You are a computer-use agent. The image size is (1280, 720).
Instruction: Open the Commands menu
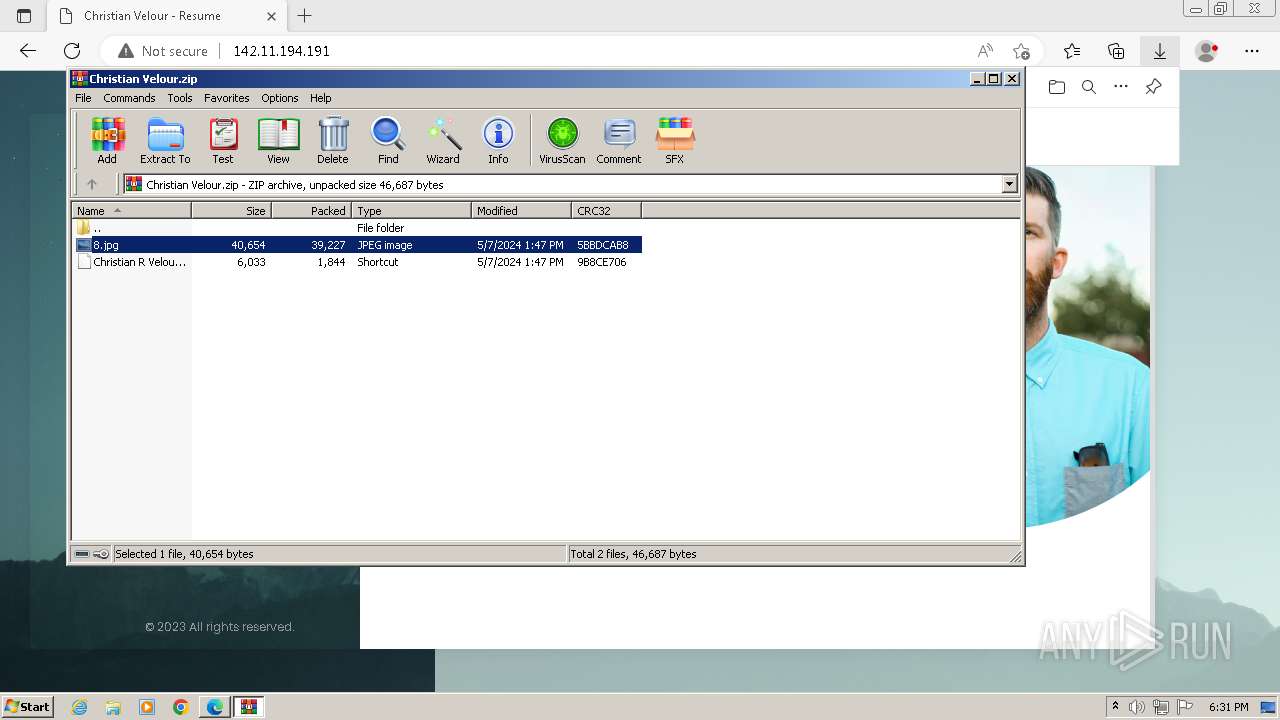pyautogui.click(x=129, y=98)
